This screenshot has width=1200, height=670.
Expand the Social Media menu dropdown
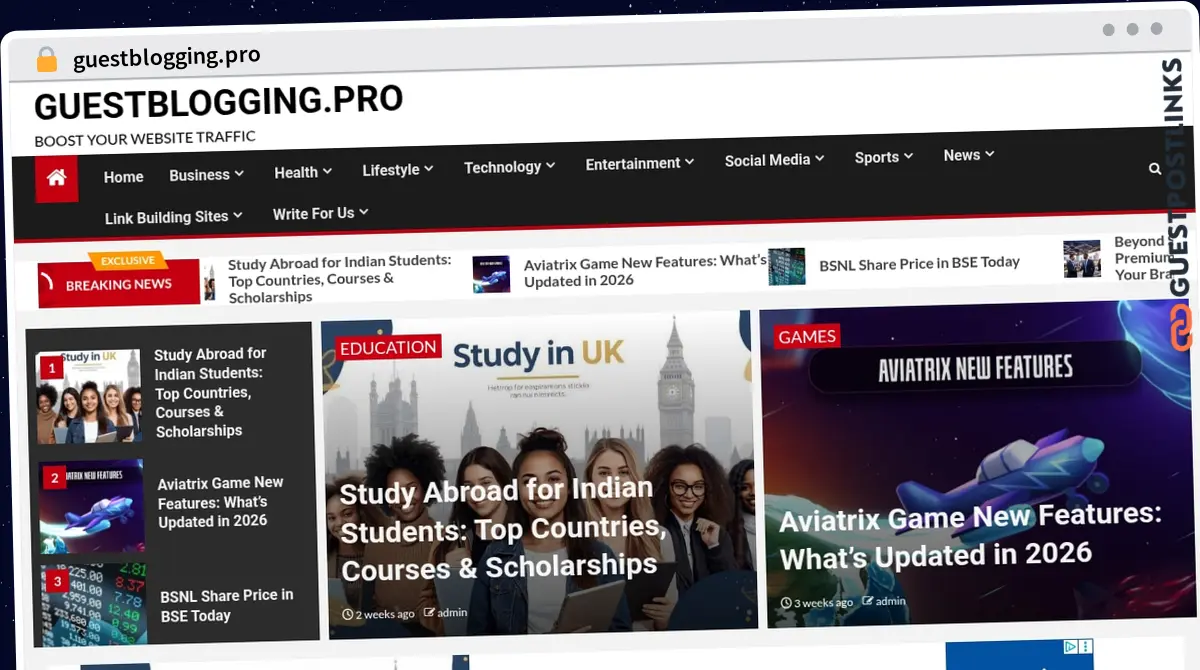coord(775,159)
